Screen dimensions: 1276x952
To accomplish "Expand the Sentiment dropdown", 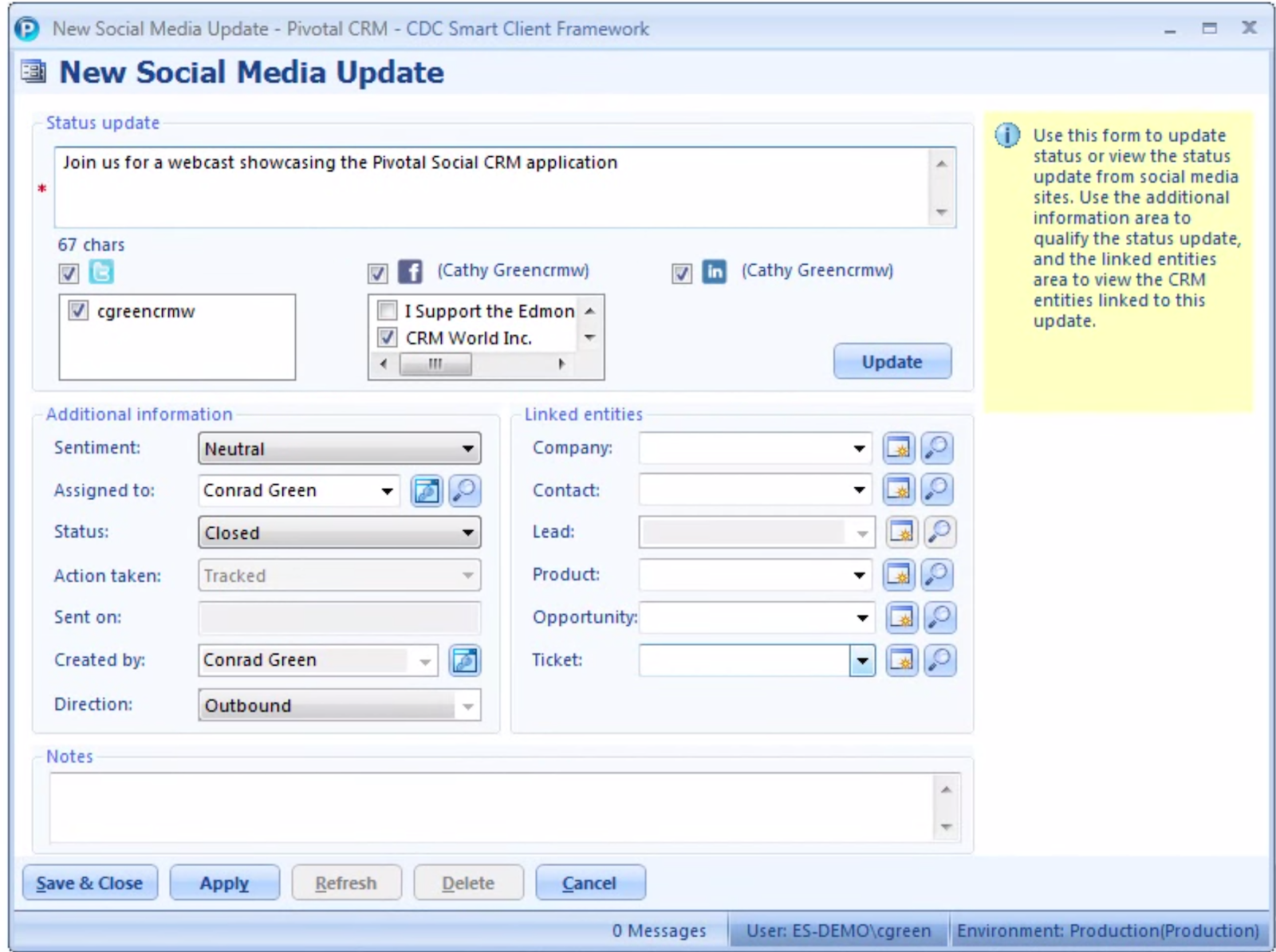I will (x=468, y=449).
